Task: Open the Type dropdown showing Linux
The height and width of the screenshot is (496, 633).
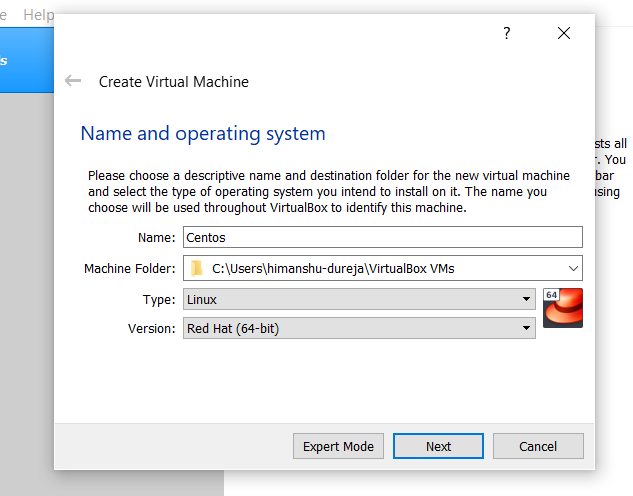Action: point(359,299)
